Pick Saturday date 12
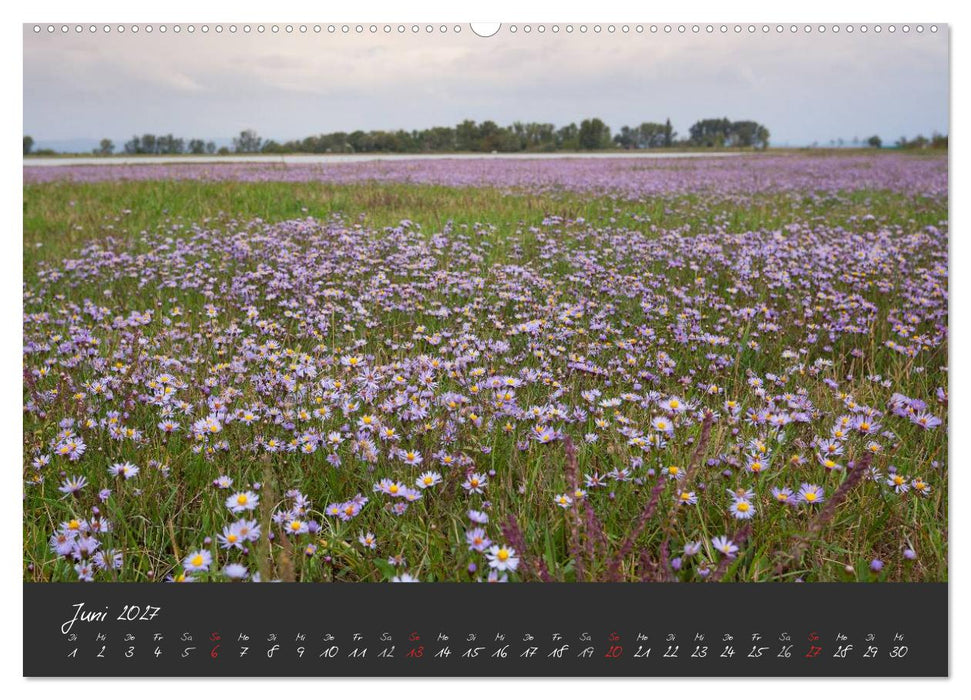The height and width of the screenshot is (700, 971). coord(386,652)
